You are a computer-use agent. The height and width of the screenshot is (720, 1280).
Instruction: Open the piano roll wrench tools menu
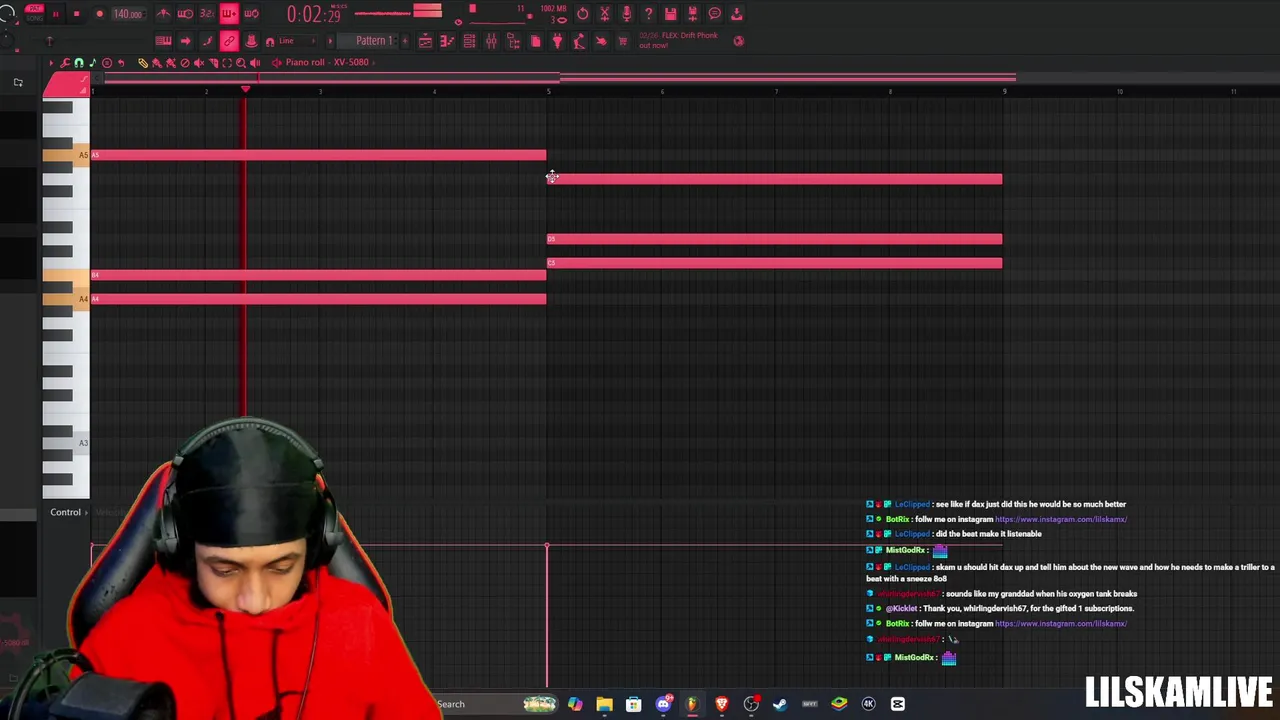point(65,62)
